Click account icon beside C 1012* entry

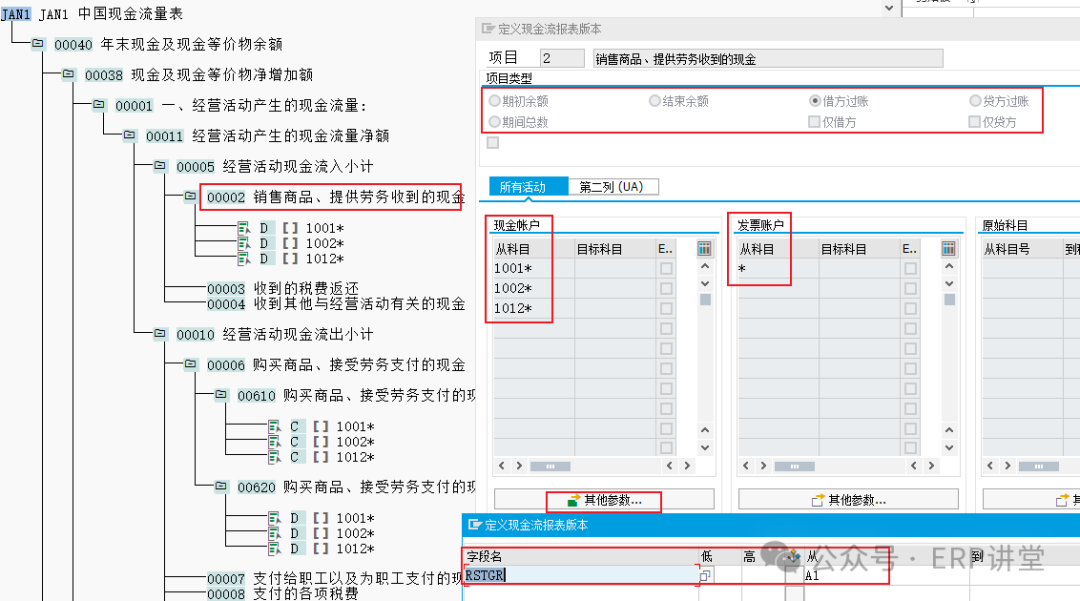click(x=273, y=457)
